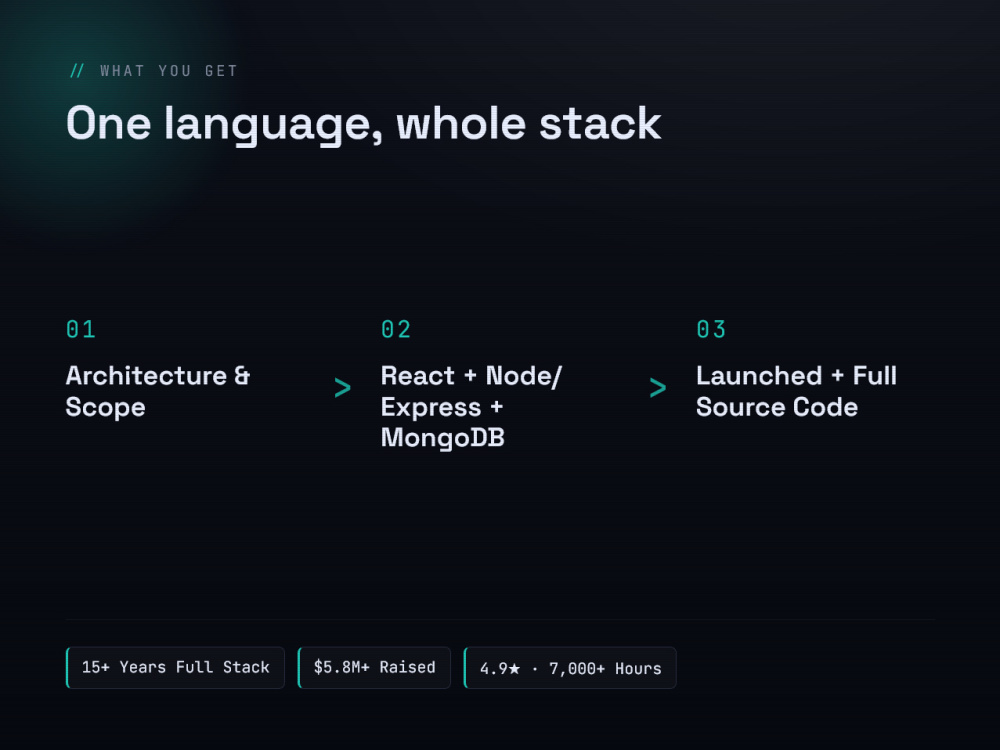Screen dimensions: 1000x750
Task: Click the arrow after 'Architecture & Scope'
Action: (x=342, y=388)
